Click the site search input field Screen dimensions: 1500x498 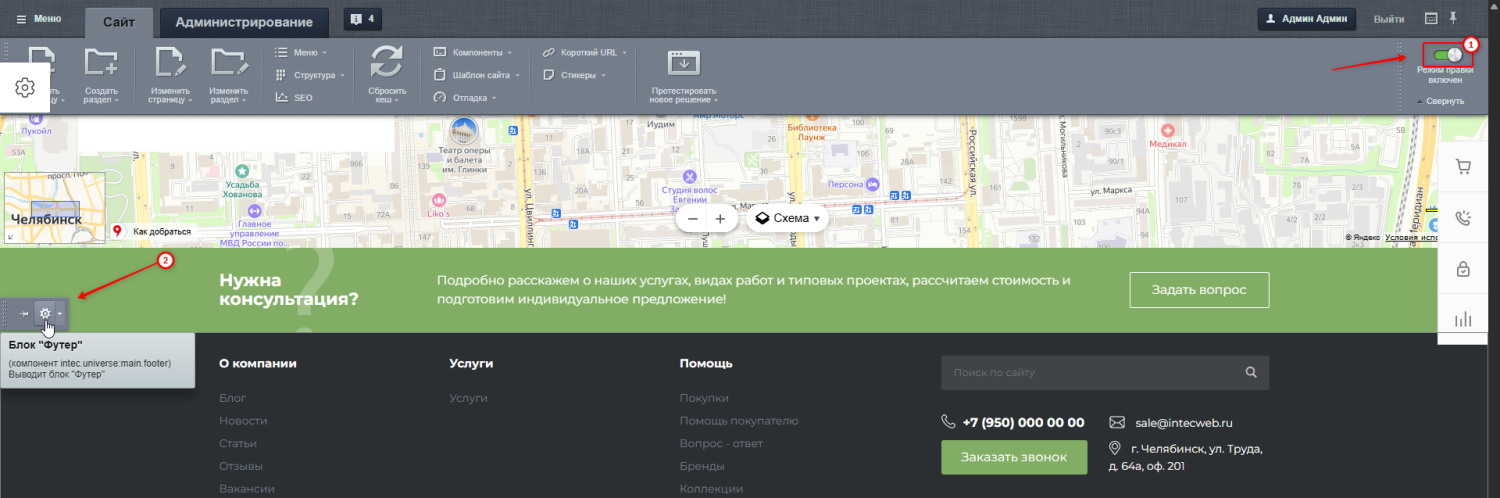pos(1090,373)
